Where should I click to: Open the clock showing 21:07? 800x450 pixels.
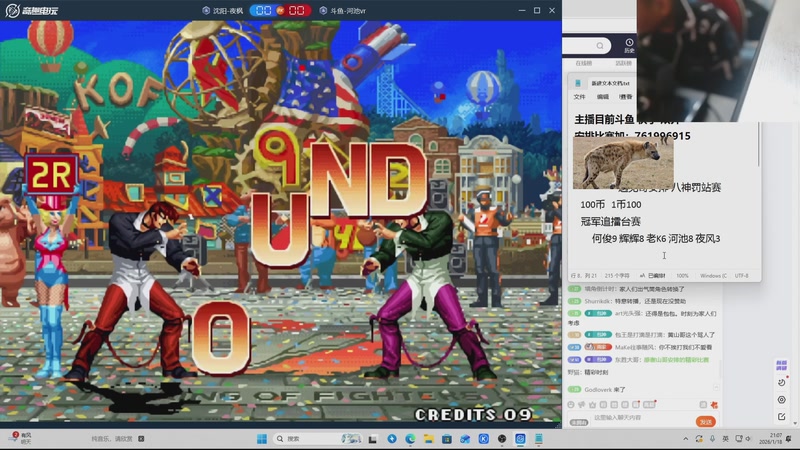coord(770,438)
